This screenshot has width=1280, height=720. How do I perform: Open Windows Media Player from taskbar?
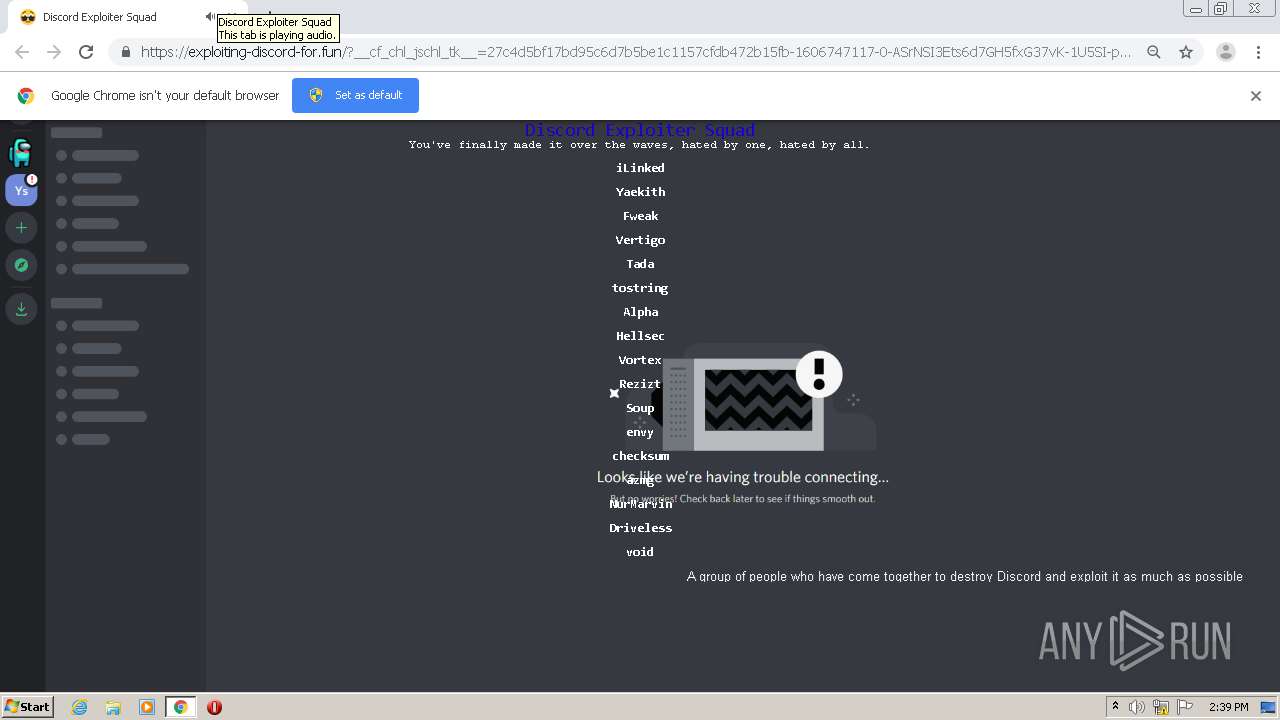[147, 707]
